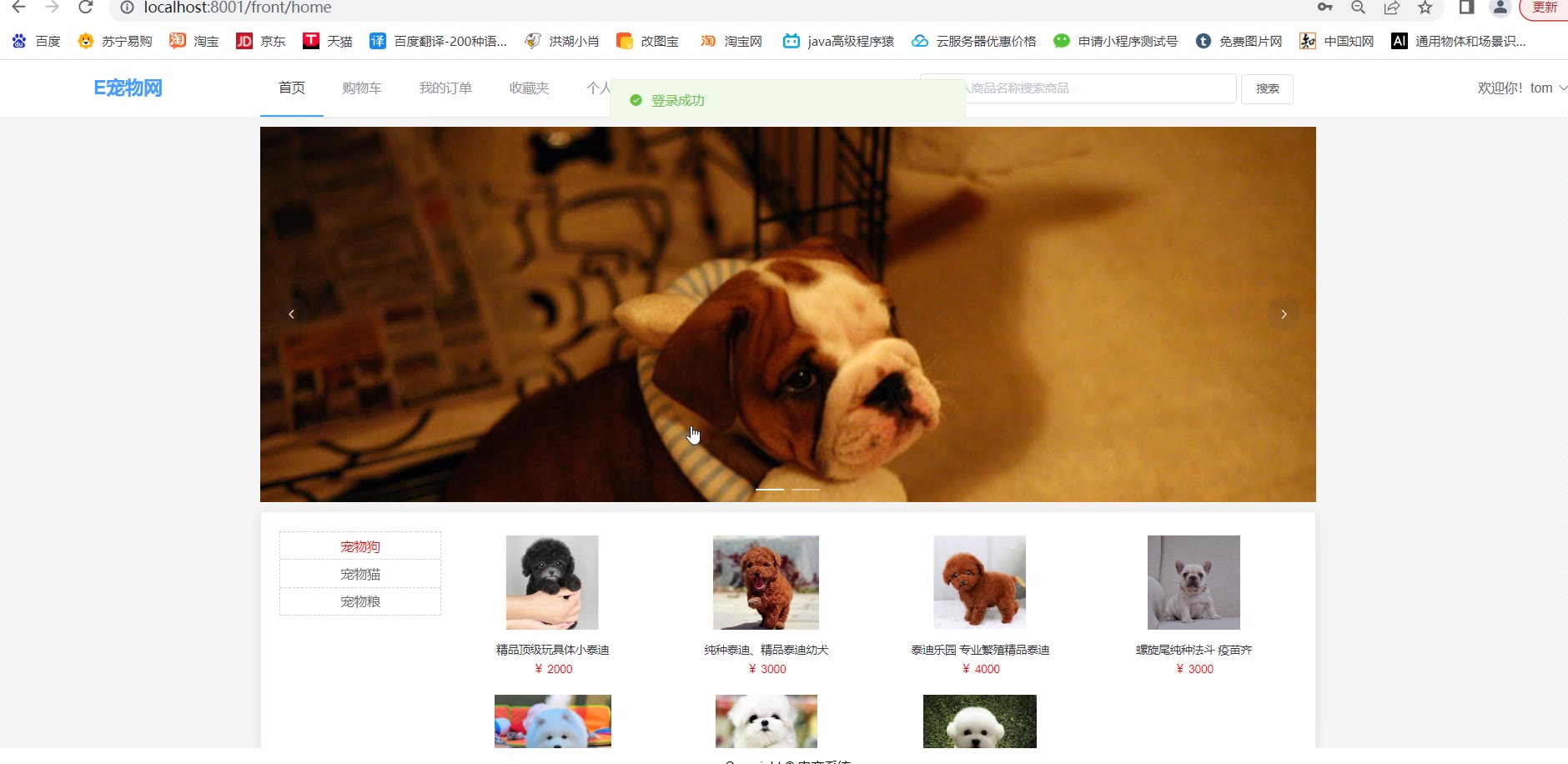Open the 天猫 bookmark
This screenshot has width=1568, height=764.
point(328,41)
